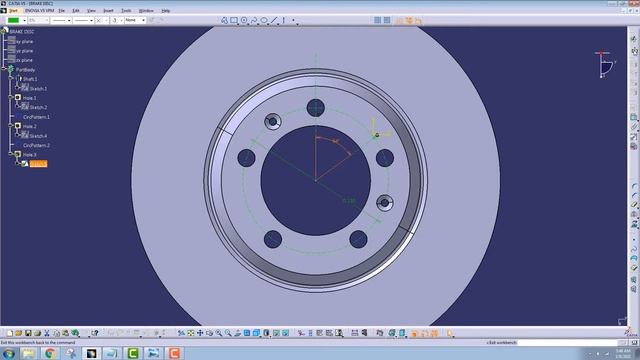
Task: Select the green color swatch
Action: pyautogui.click(x=13, y=20)
